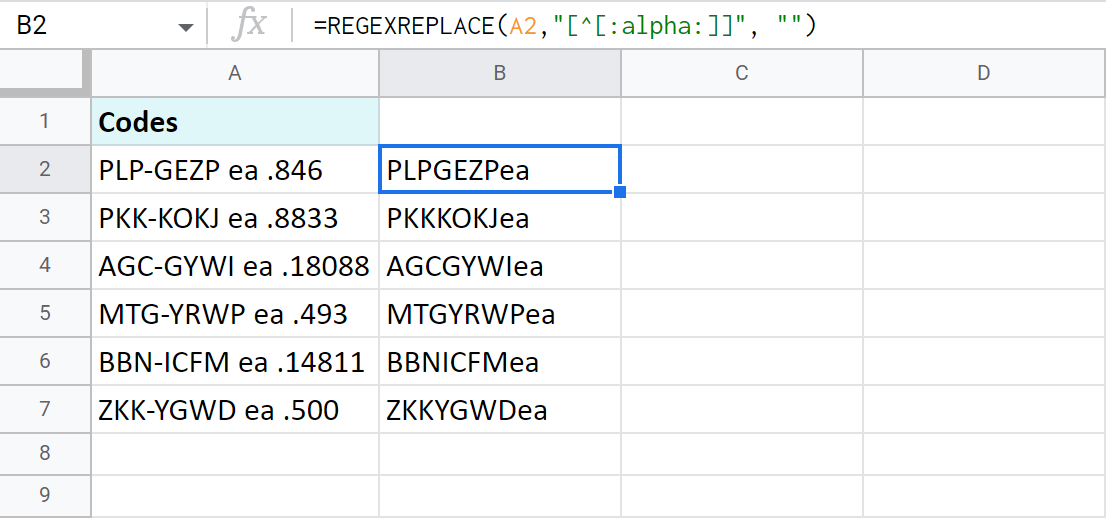Select row 2 header

[x=45, y=170]
